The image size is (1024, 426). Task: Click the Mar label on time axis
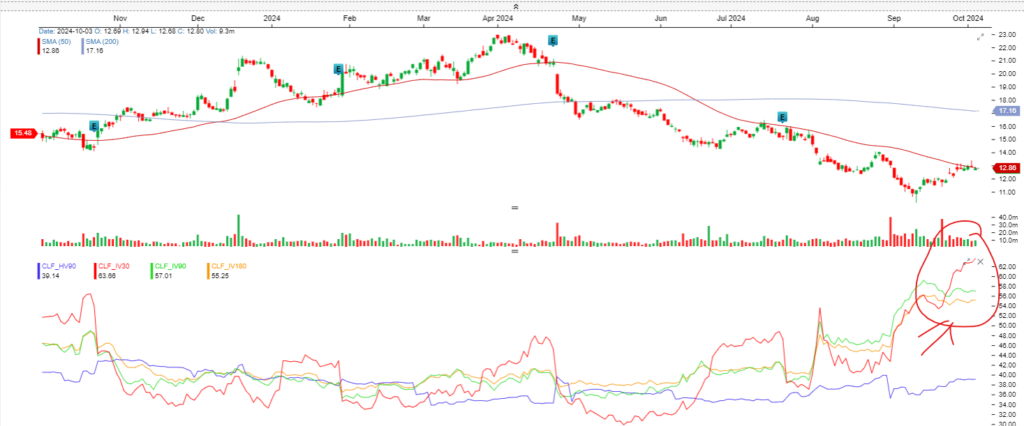click(424, 19)
